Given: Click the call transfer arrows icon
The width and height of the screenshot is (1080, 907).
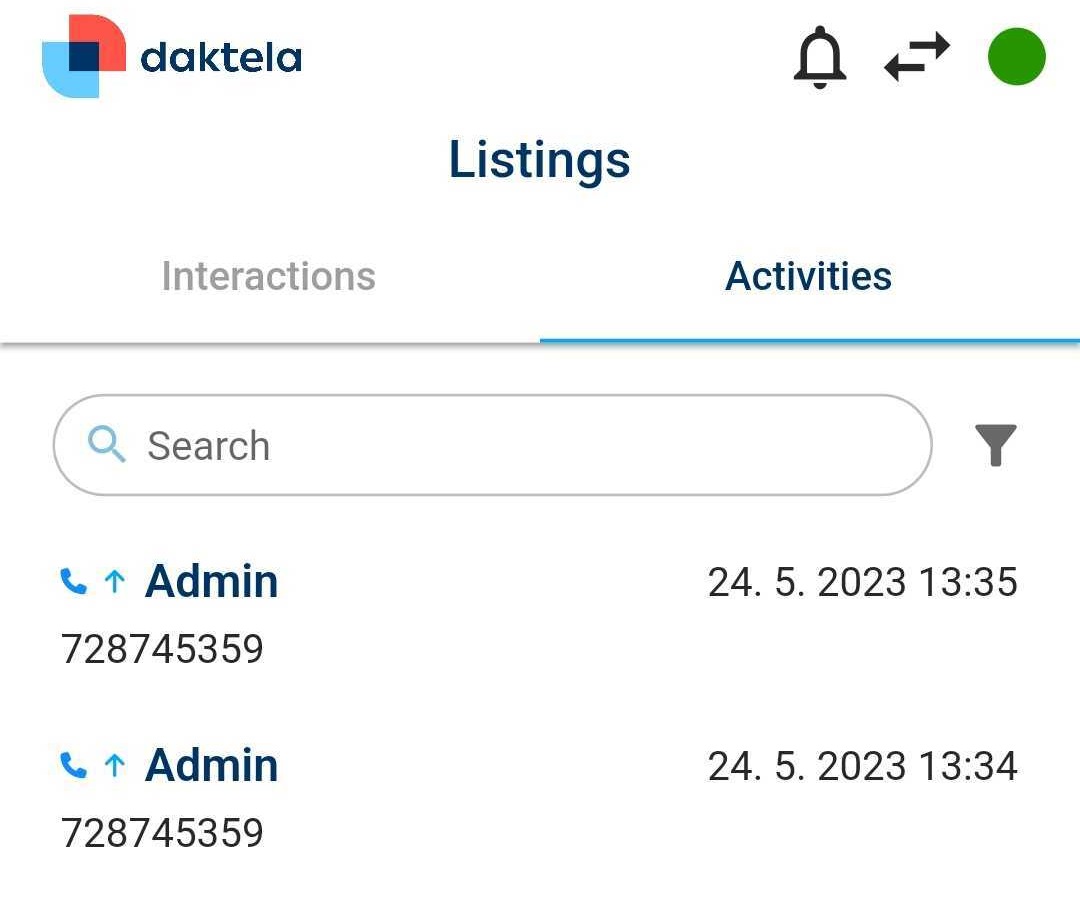Looking at the screenshot, I should (916, 57).
